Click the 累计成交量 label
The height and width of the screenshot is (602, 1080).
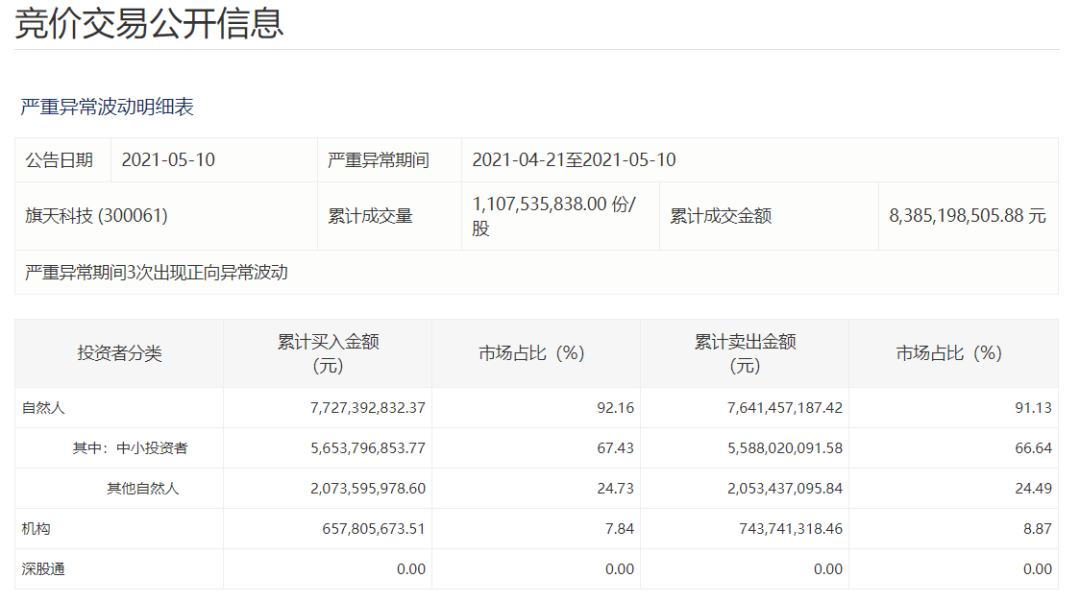[370, 216]
